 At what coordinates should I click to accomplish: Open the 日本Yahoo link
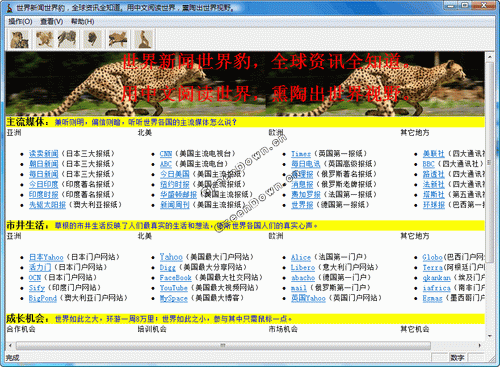click(x=46, y=257)
